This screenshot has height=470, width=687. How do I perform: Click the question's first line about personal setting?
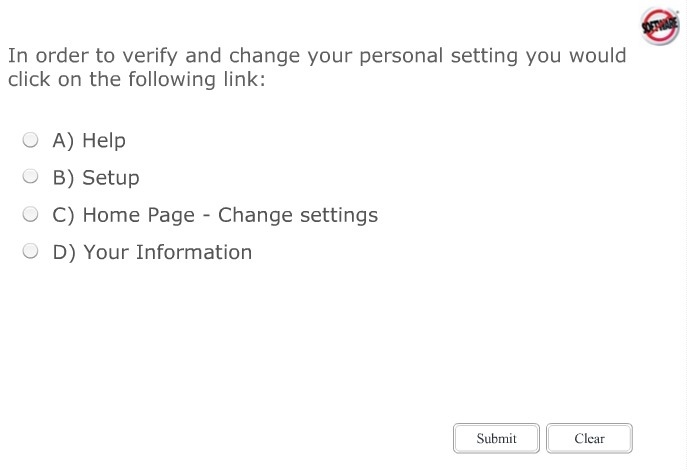(317, 56)
